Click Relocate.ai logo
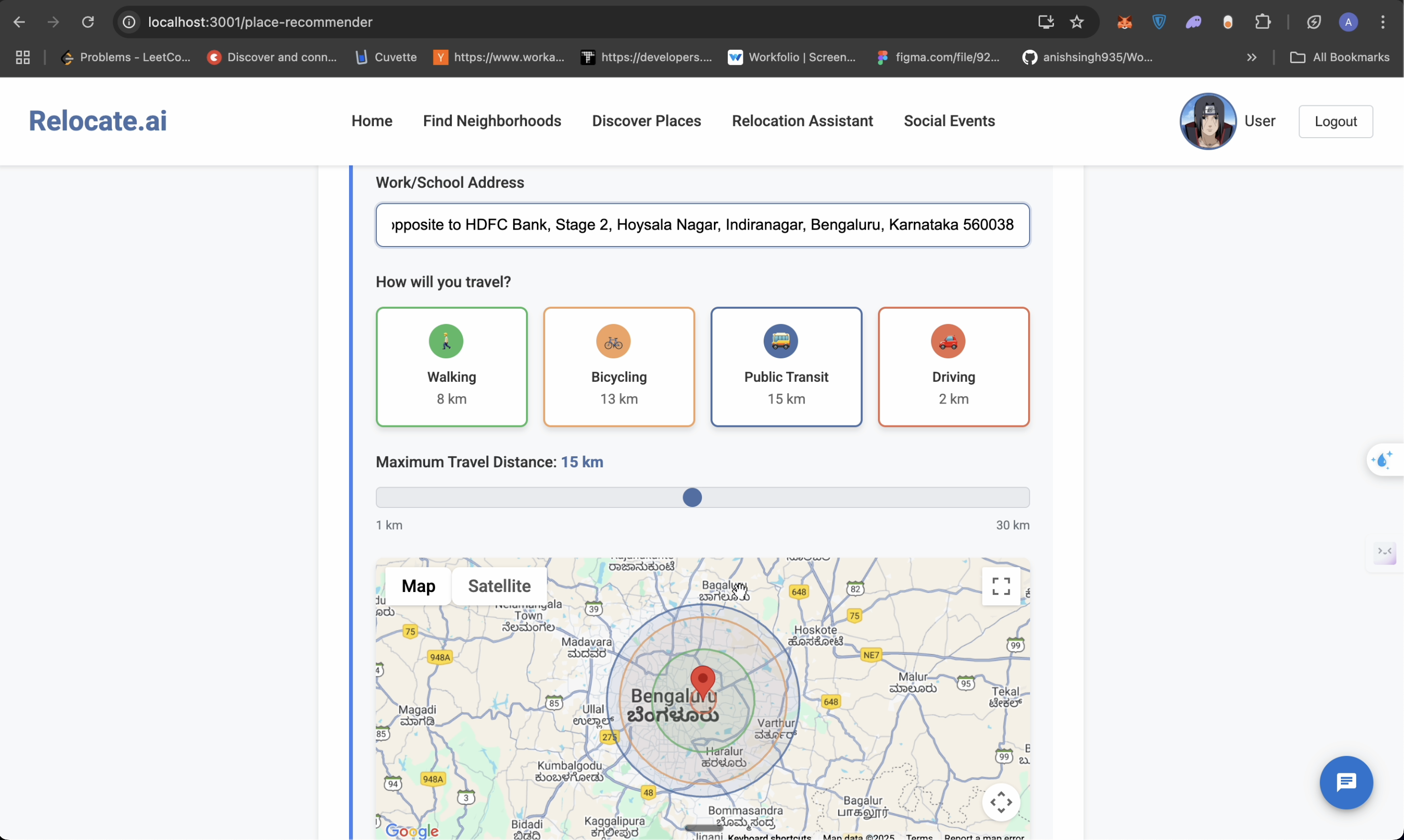 point(98,121)
